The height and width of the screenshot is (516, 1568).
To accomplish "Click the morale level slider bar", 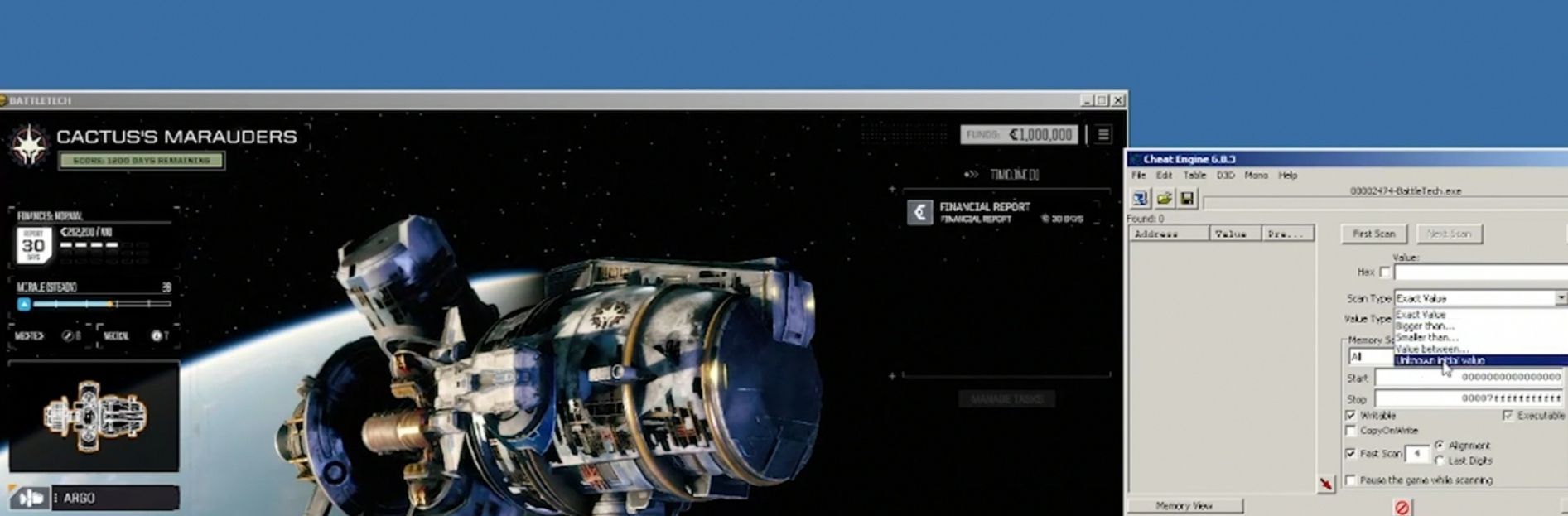I will [x=101, y=304].
